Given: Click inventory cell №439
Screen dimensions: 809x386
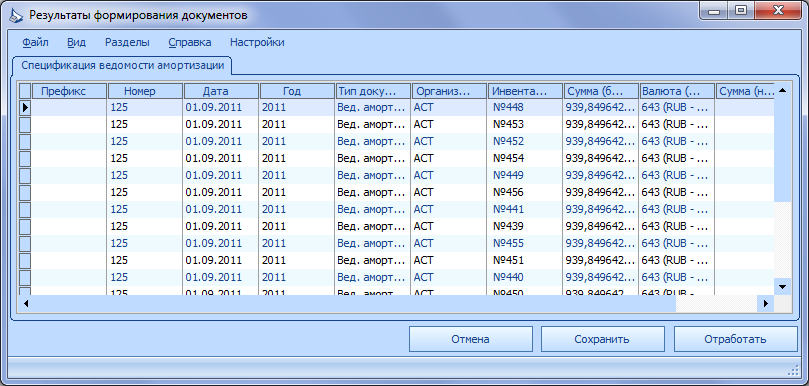Looking at the screenshot, I should click(x=525, y=227).
